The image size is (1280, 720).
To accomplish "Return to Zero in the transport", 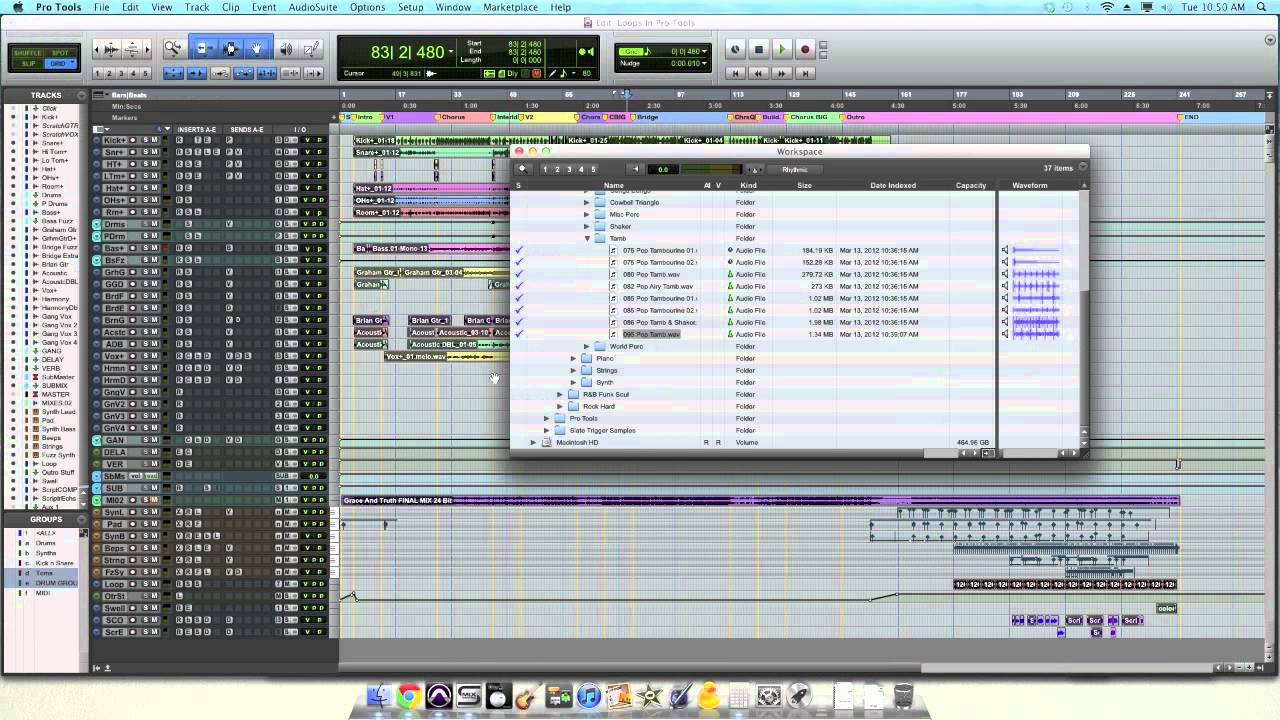I will [737, 73].
